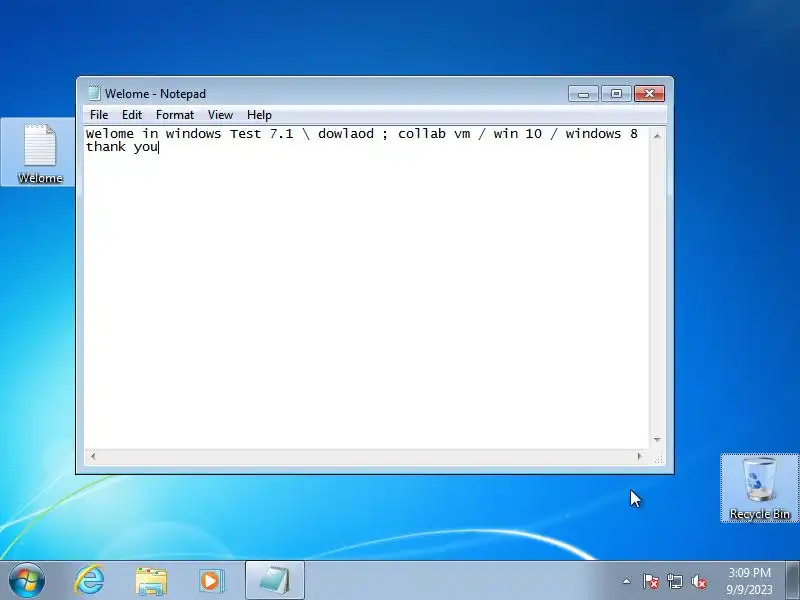Click the Notepad taskbar button
This screenshot has width=800, height=600.
[275, 580]
